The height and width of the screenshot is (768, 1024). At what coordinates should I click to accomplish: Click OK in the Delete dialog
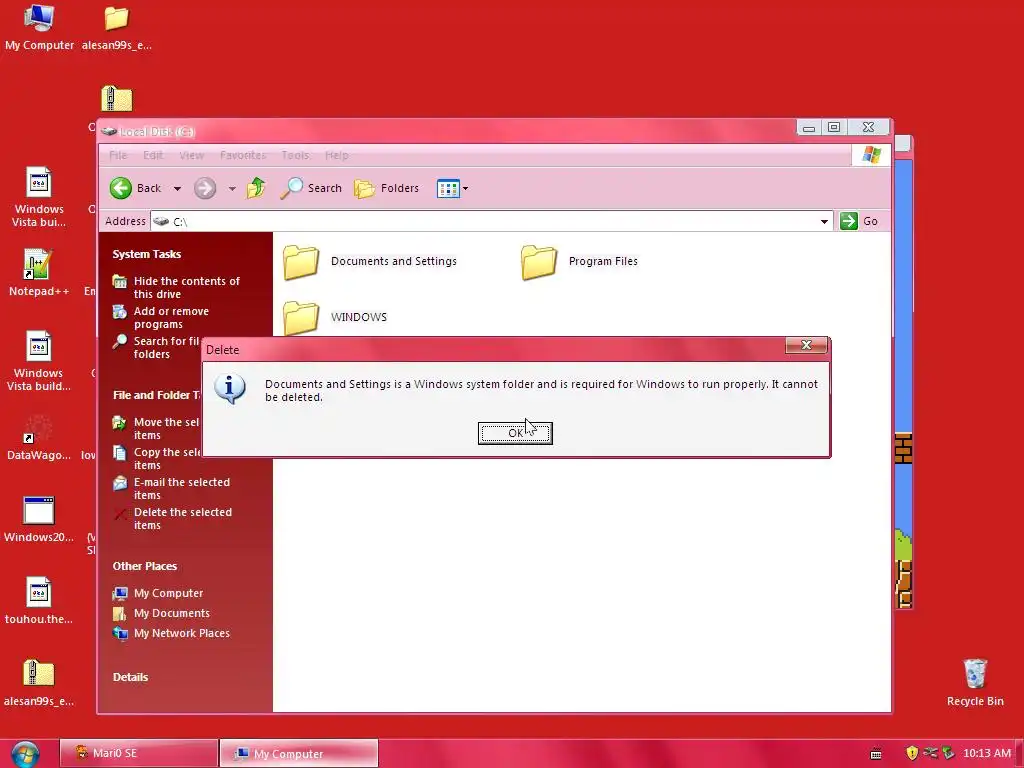(x=515, y=433)
